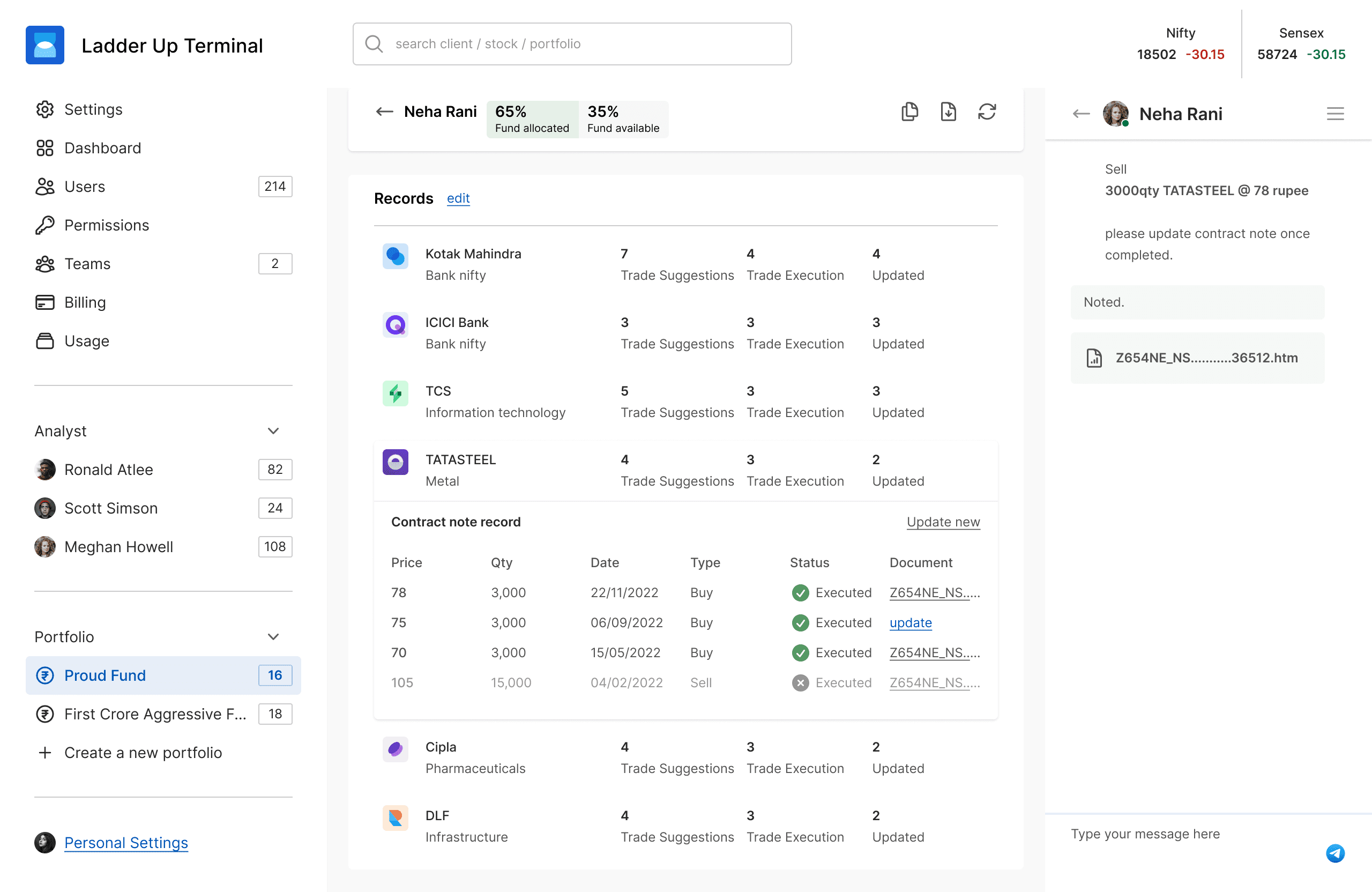Click the DLF stock icon

pos(396,817)
